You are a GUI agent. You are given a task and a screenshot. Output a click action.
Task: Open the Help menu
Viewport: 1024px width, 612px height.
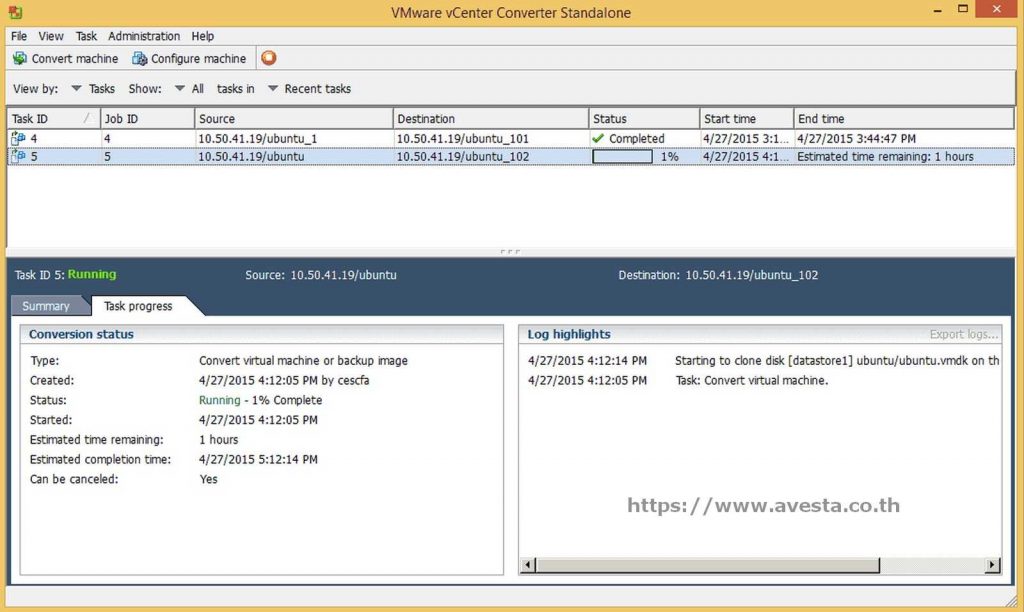tap(202, 36)
